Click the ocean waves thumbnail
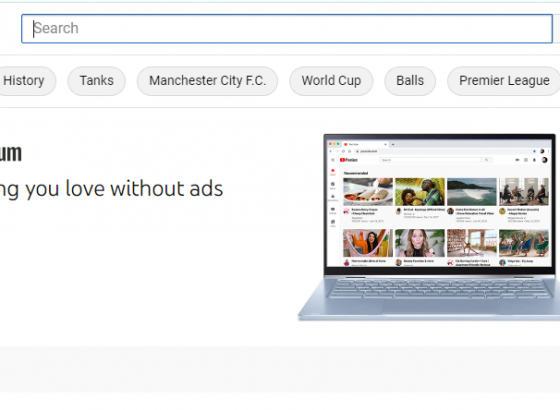The width and height of the screenshot is (560, 410). pos(472,191)
